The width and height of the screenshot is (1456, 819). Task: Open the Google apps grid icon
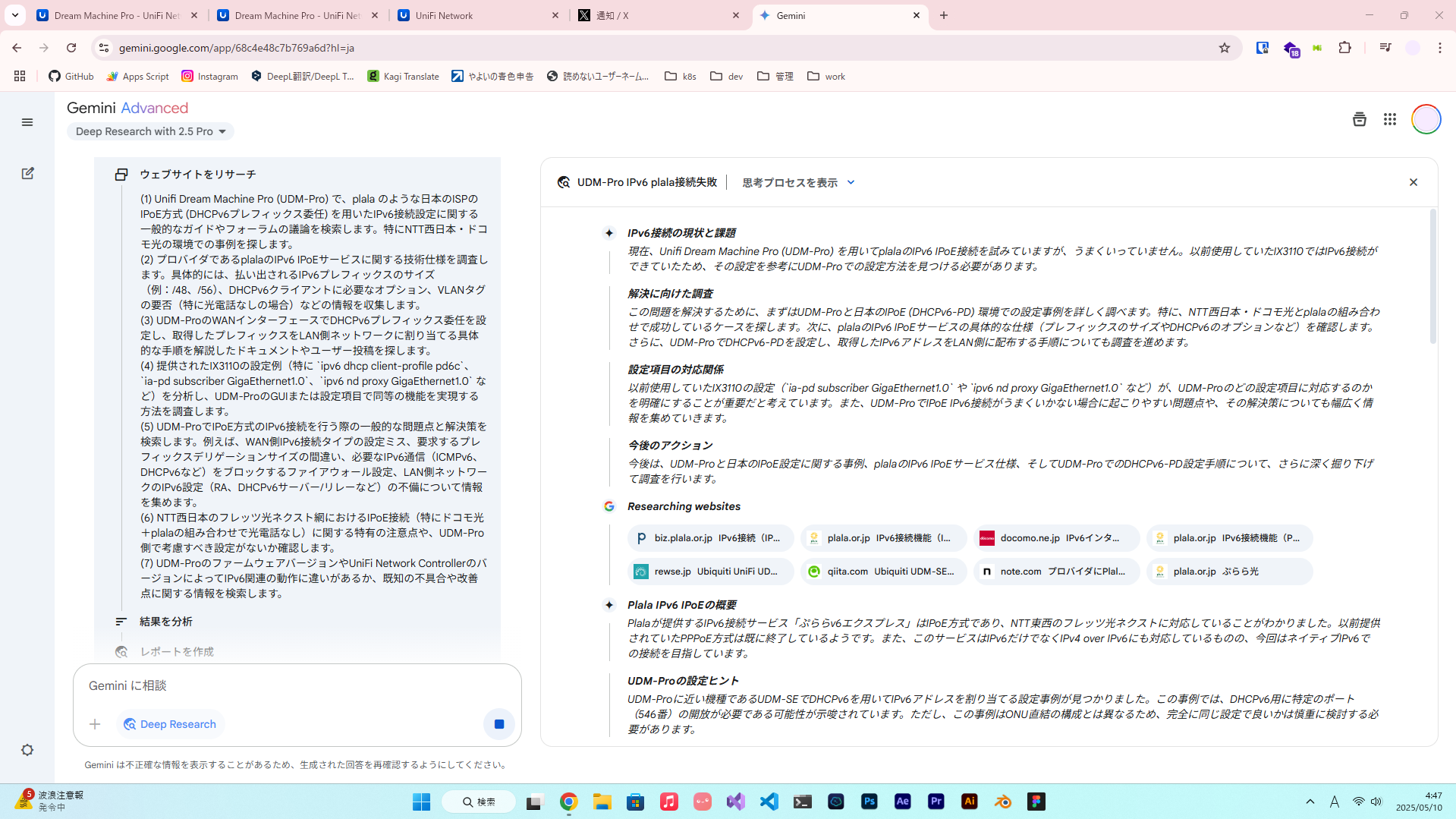click(x=1389, y=119)
